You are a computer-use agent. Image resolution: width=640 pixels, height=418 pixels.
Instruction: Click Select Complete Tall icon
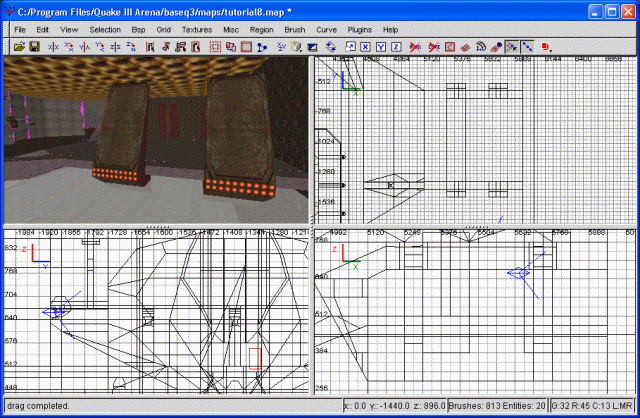point(149,47)
